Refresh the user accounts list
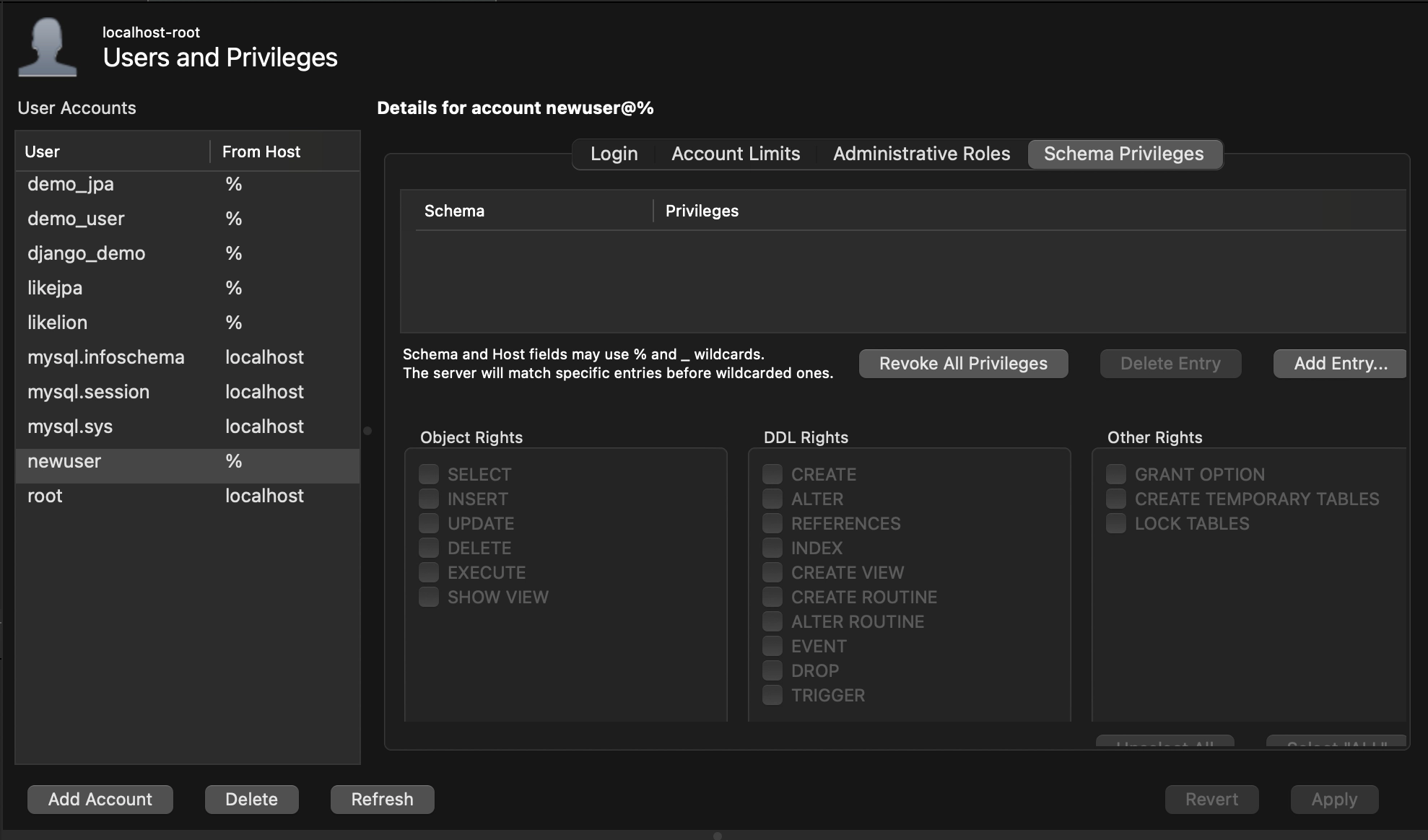This screenshot has height=840, width=1428. (382, 800)
